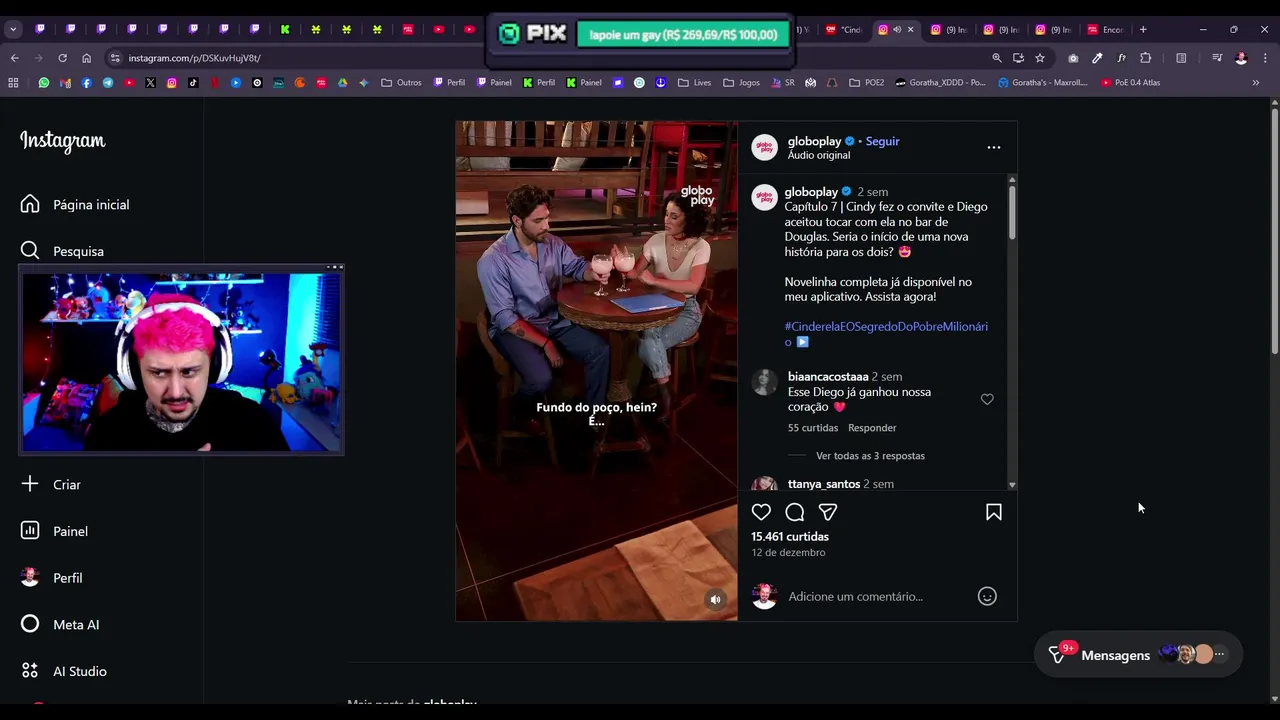
Task: Go to the browser home page
Action: [86, 58]
